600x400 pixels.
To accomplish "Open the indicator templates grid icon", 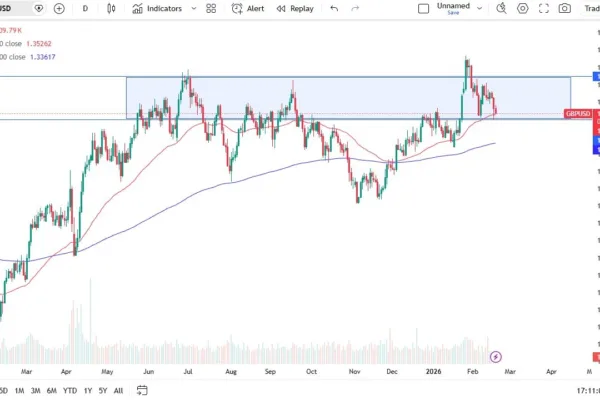I will click(x=211, y=8).
